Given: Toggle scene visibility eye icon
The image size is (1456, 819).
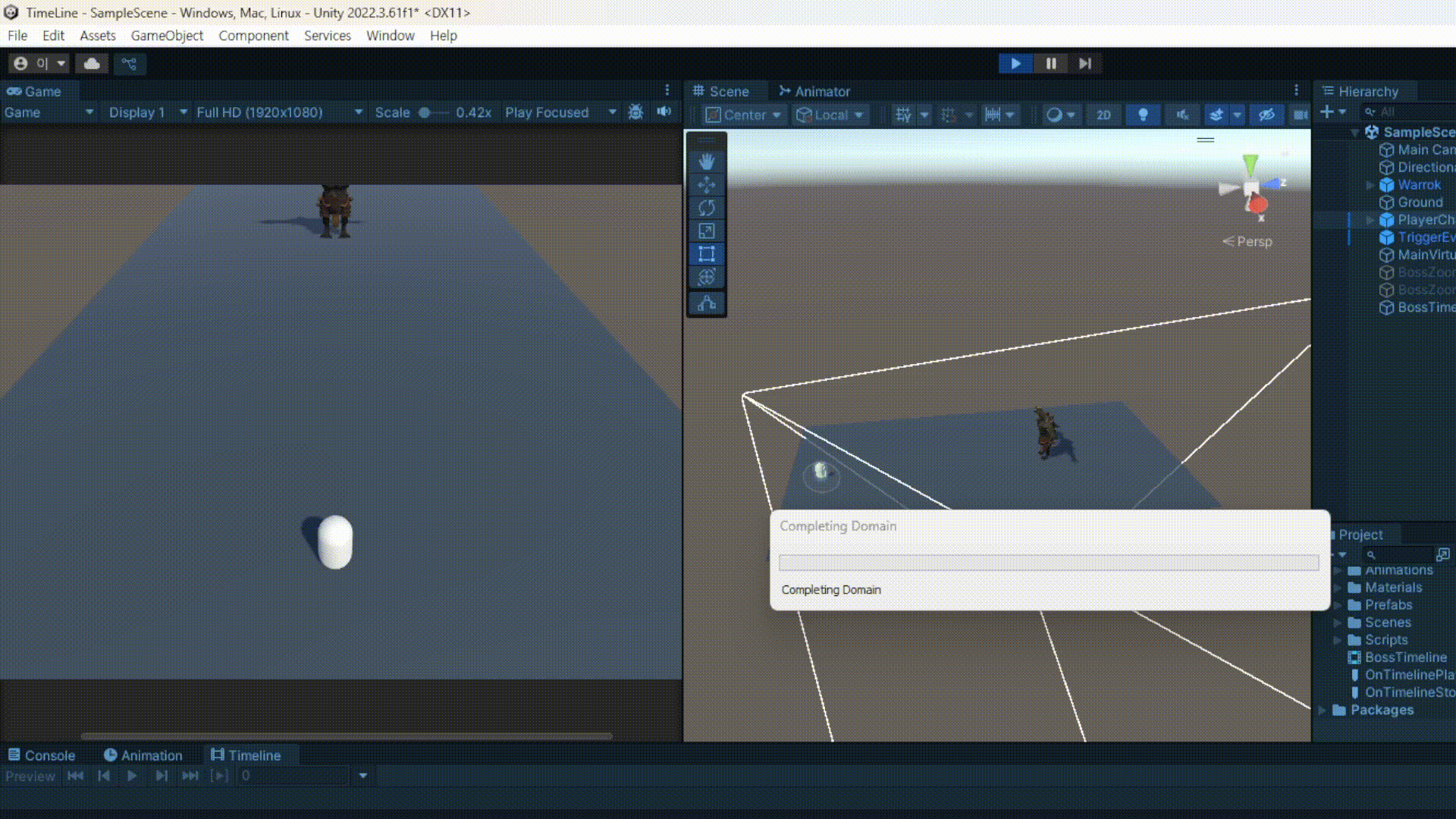Looking at the screenshot, I should [x=1266, y=115].
